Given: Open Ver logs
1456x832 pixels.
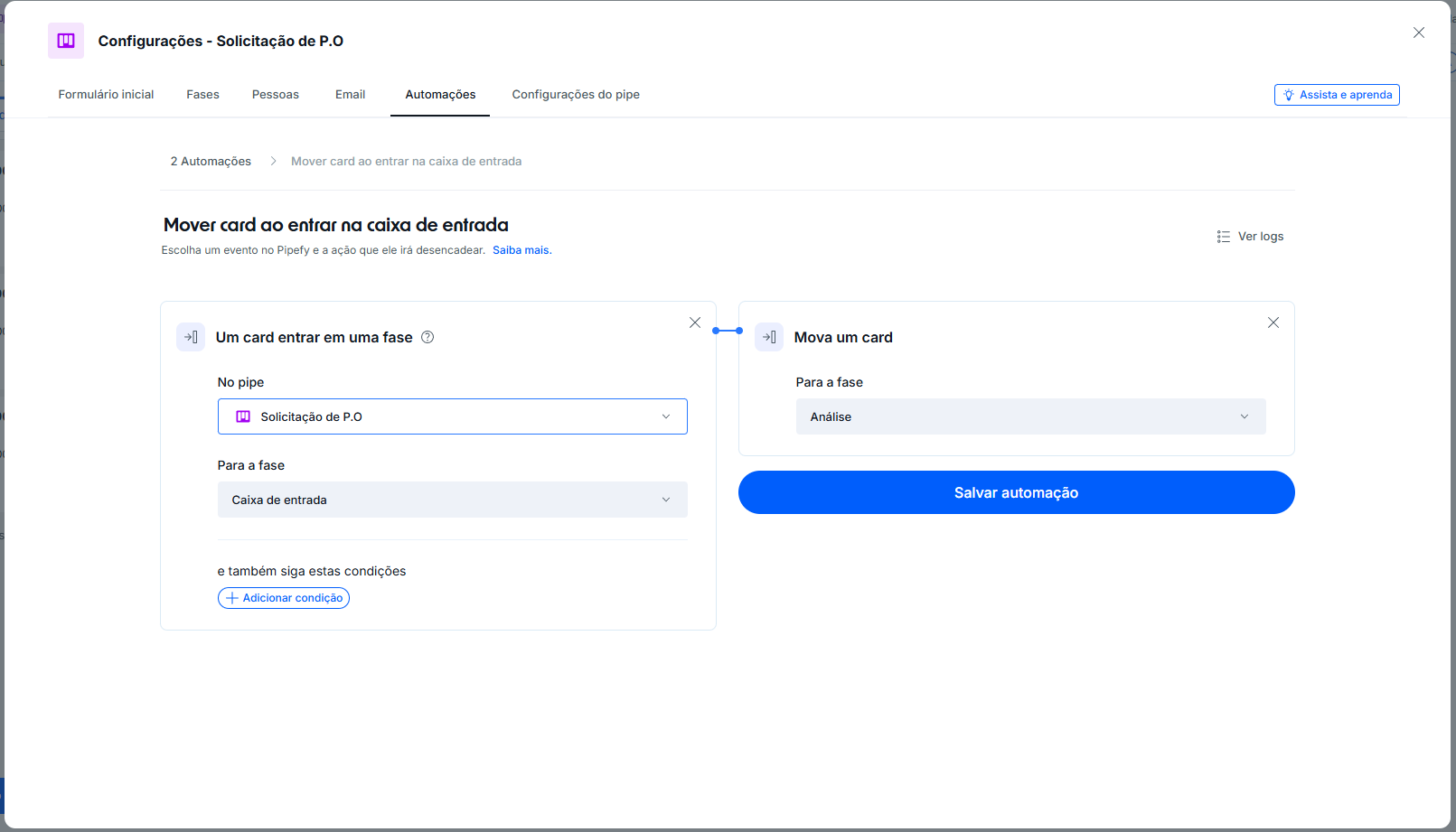Looking at the screenshot, I should 1250,237.
